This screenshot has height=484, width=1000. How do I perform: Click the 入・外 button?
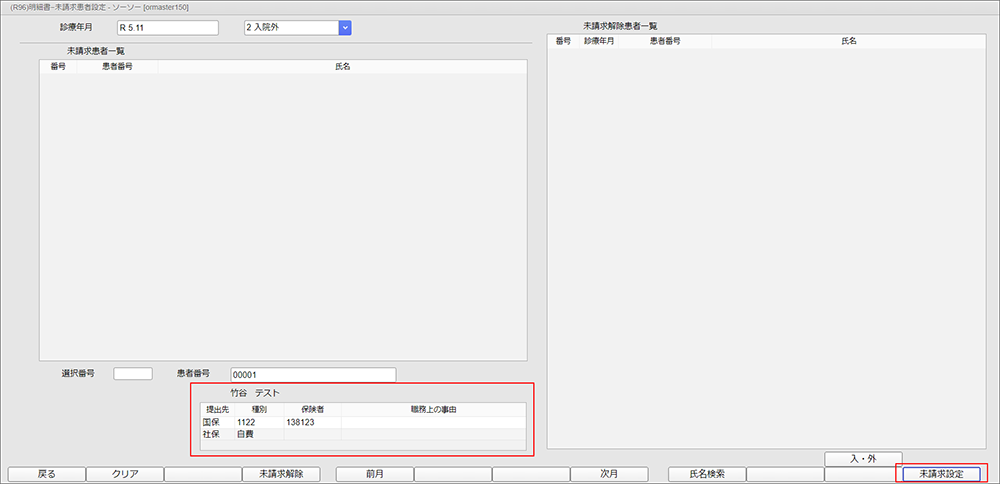863,458
